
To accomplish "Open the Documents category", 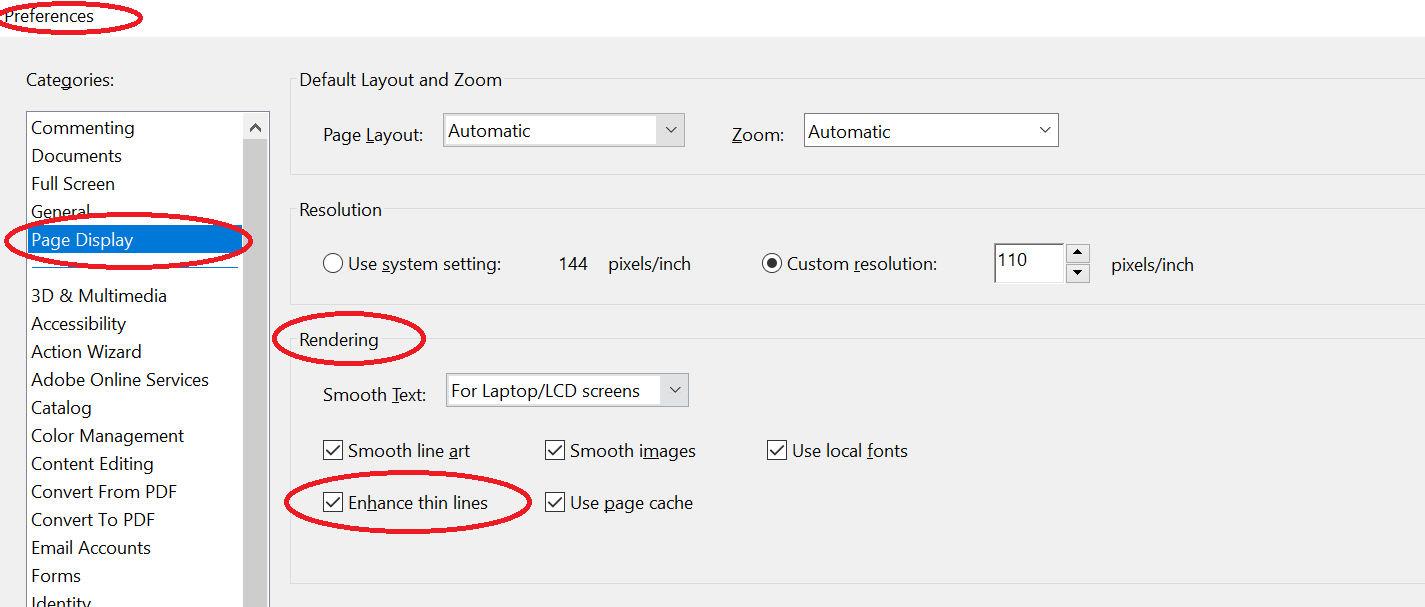I will pos(77,156).
